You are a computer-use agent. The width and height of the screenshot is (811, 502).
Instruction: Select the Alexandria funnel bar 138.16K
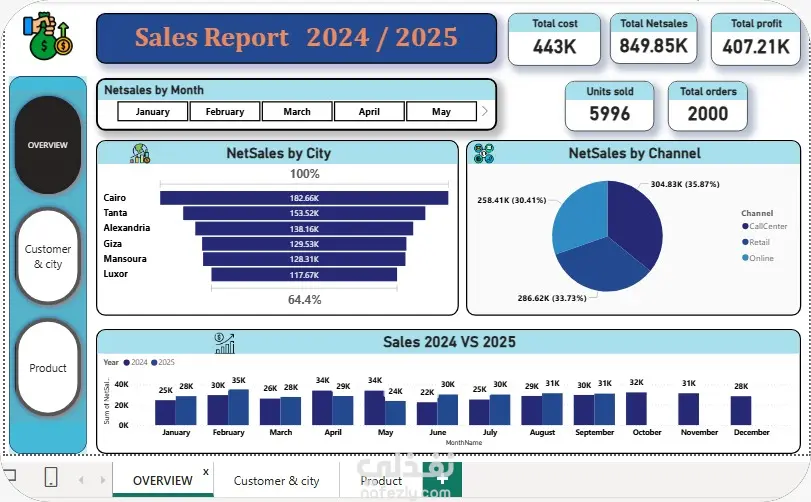[x=304, y=229]
